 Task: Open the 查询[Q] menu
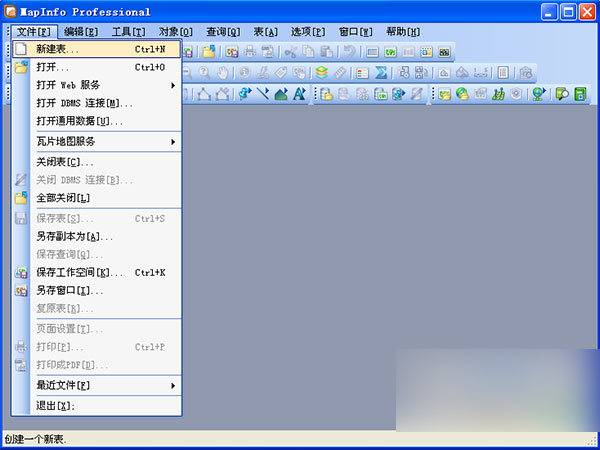point(223,31)
